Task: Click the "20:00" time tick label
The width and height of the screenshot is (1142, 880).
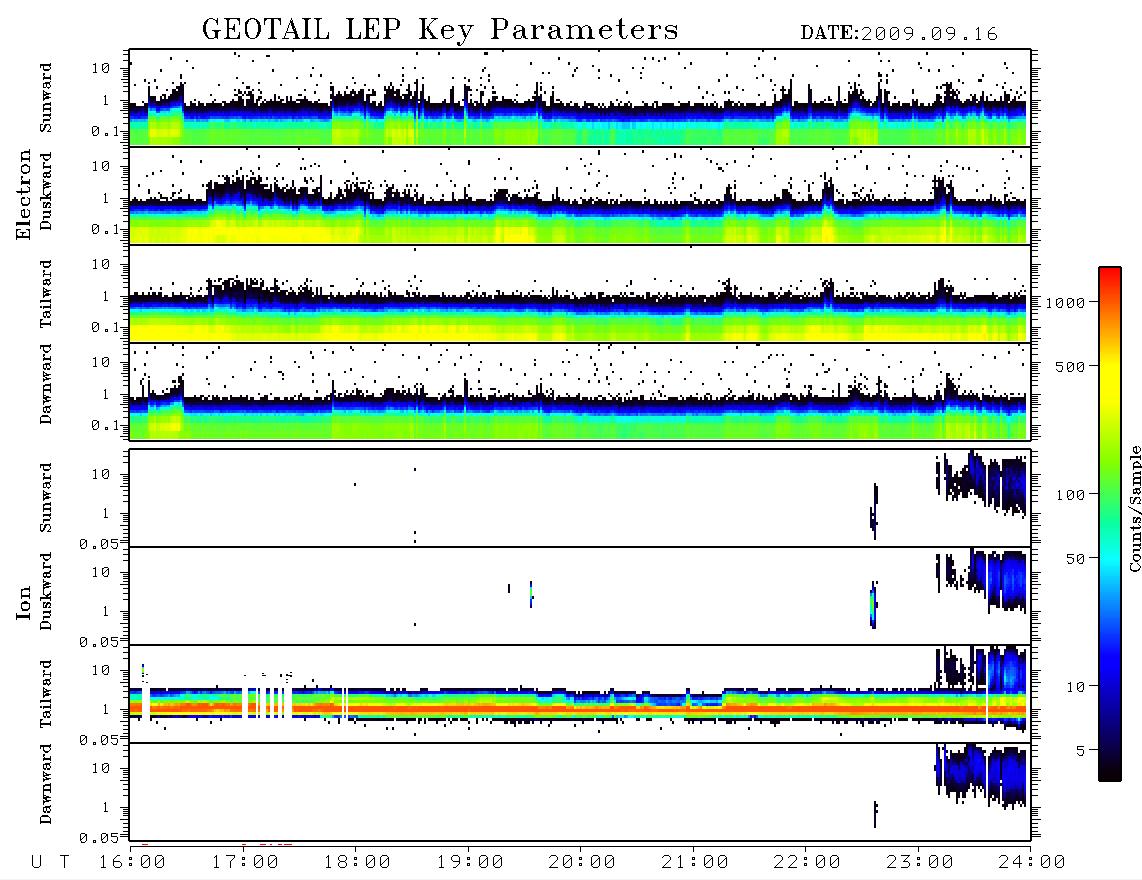Action: pos(582,863)
